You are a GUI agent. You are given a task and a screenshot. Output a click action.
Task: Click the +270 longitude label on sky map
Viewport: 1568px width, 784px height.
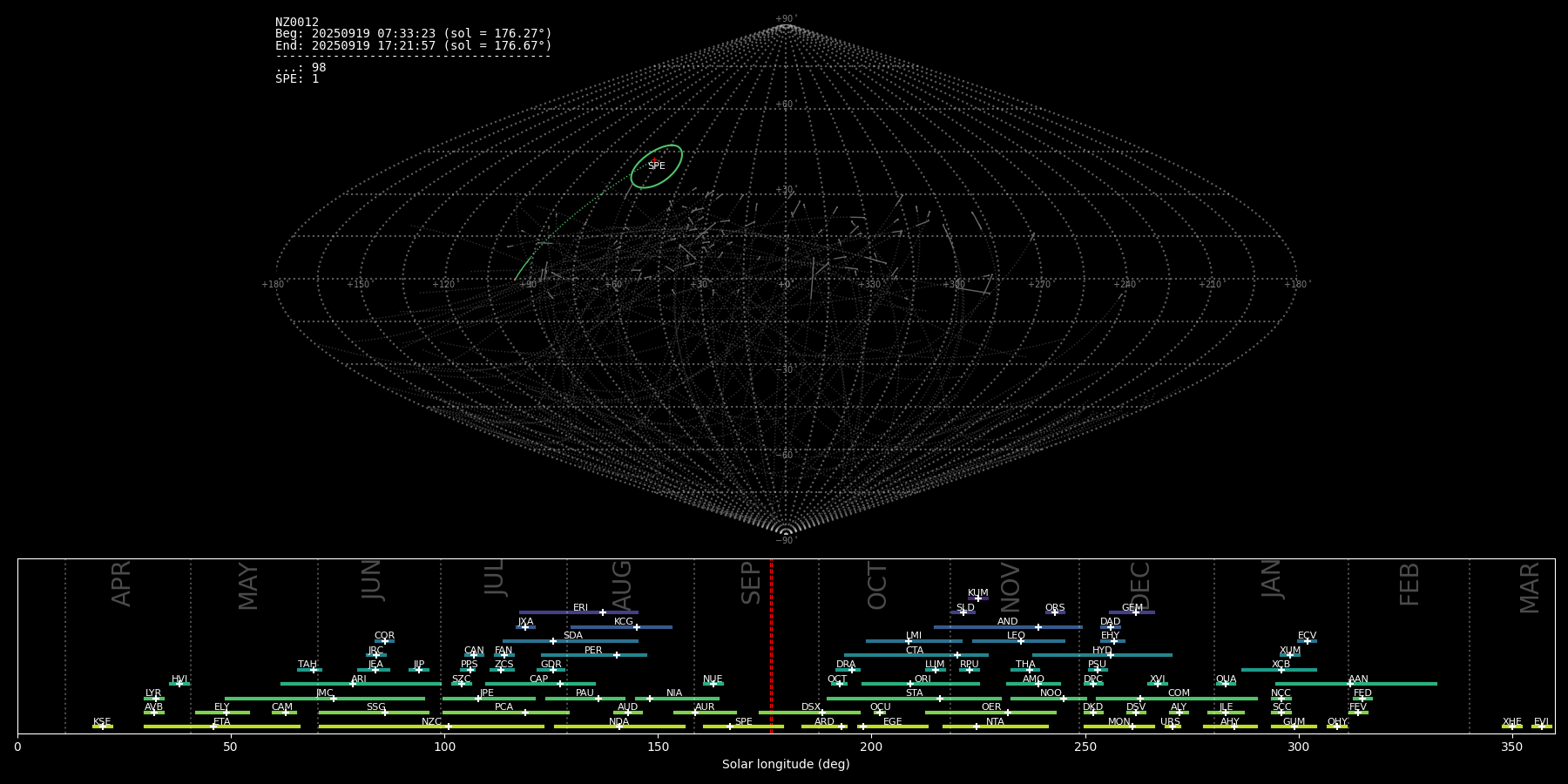click(1039, 285)
